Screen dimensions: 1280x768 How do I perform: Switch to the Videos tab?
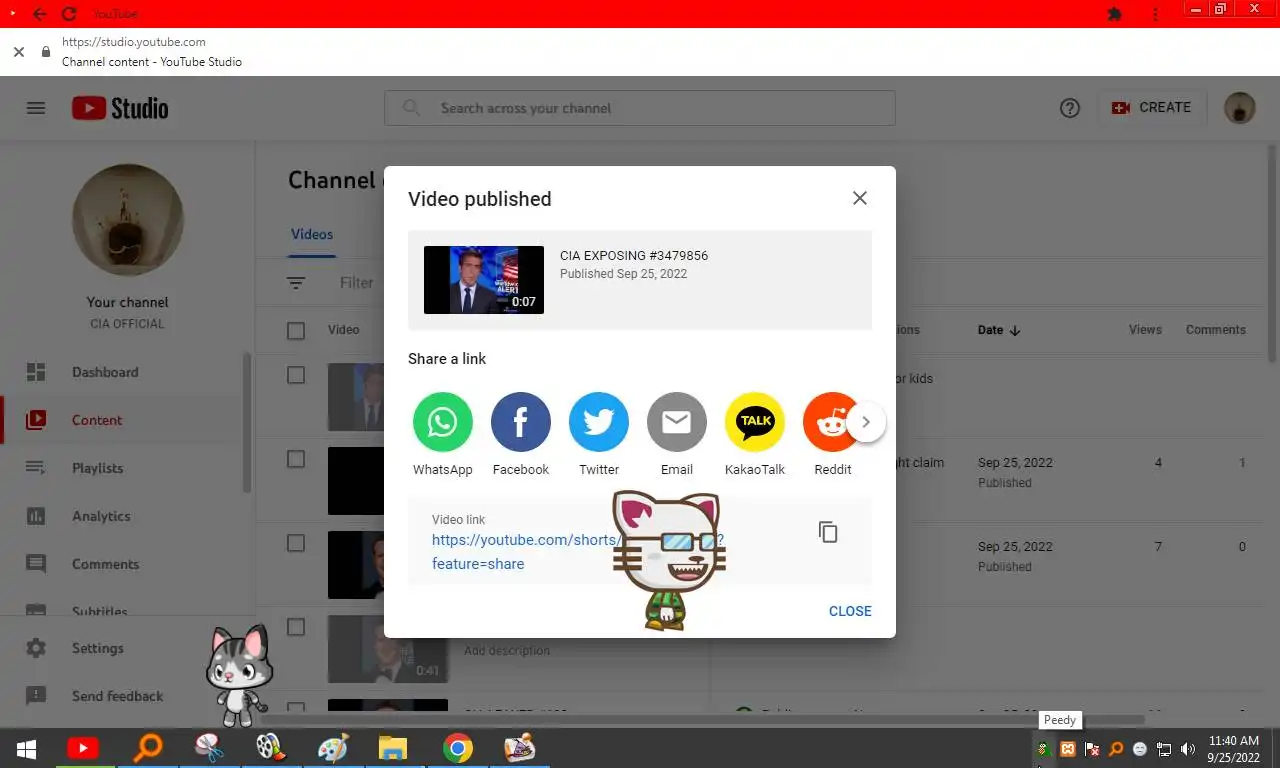(x=312, y=234)
